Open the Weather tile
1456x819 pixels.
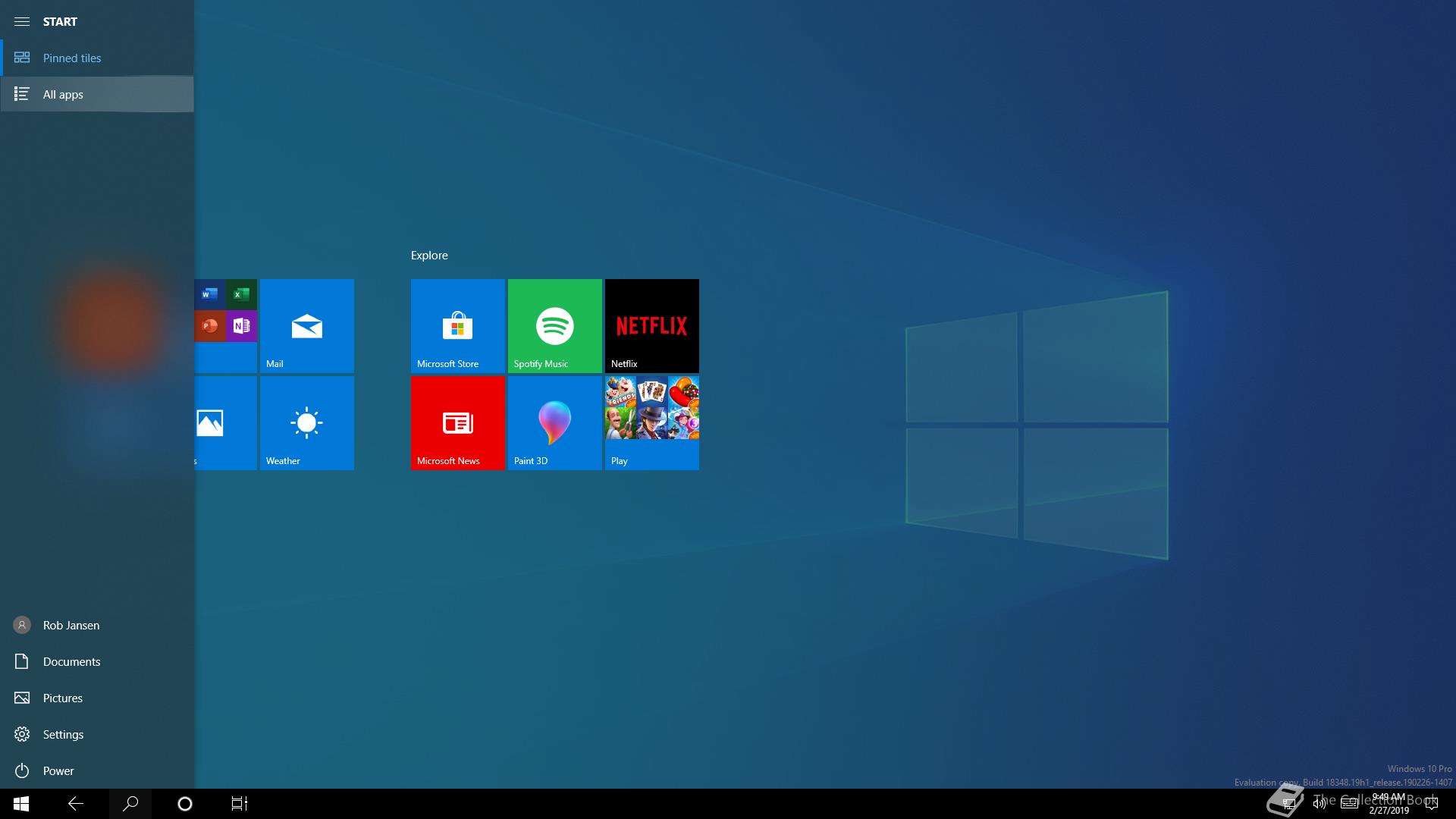point(307,423)
